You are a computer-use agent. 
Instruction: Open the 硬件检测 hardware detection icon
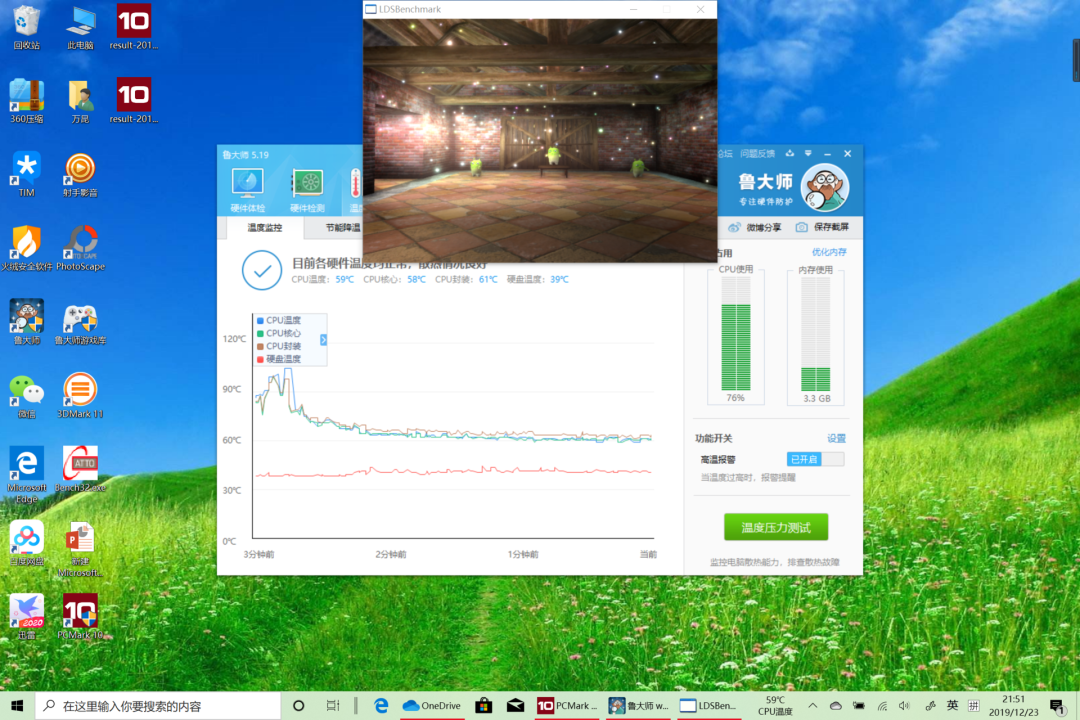click(307, 188)
